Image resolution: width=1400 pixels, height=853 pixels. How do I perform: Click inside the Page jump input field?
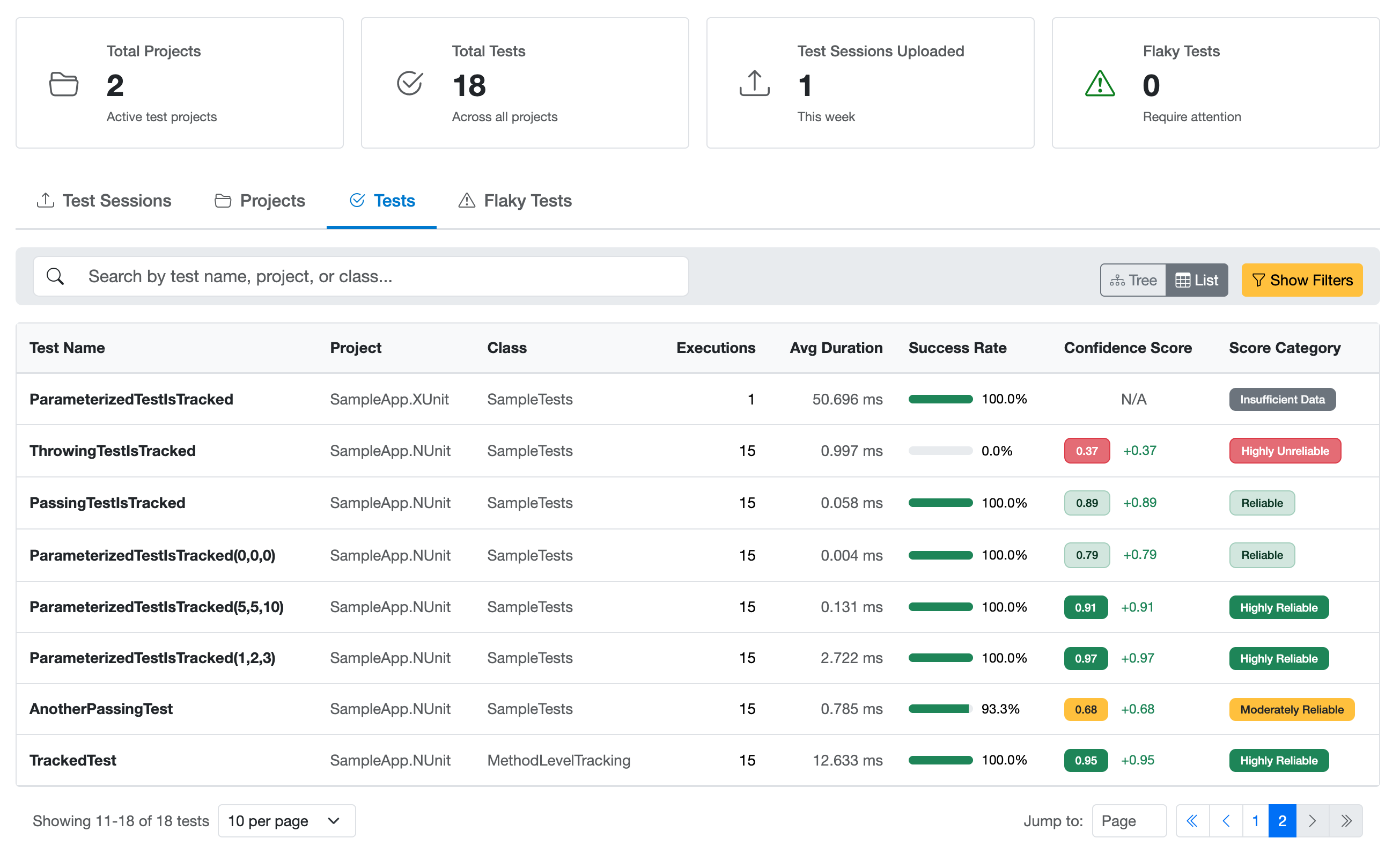coord(1129,821)
